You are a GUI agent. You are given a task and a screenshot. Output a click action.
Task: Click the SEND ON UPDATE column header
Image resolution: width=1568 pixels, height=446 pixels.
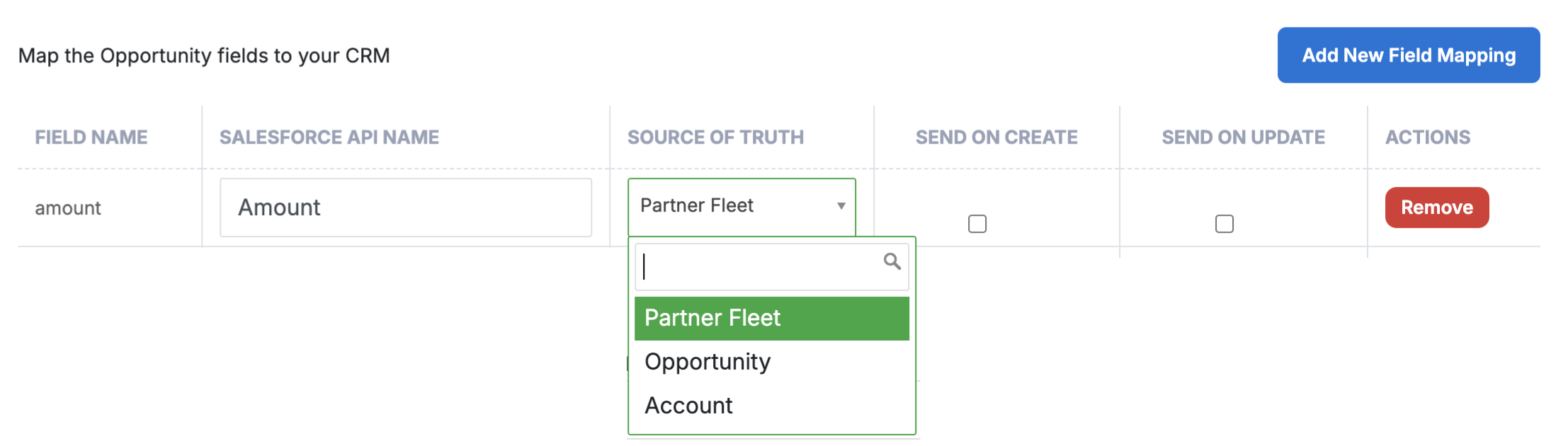1244,137
